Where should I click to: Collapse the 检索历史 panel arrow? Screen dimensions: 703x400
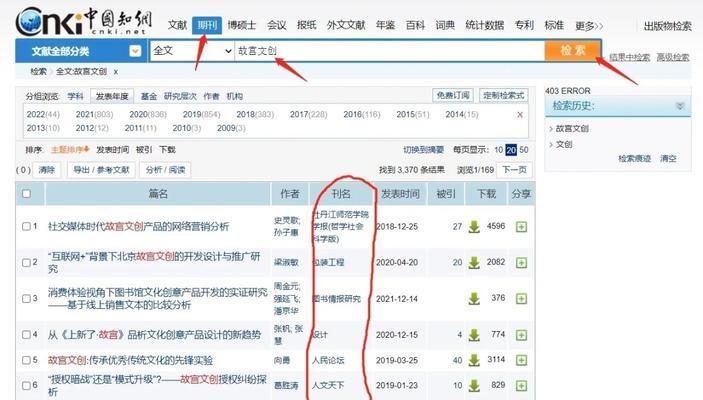coord(680,106)
